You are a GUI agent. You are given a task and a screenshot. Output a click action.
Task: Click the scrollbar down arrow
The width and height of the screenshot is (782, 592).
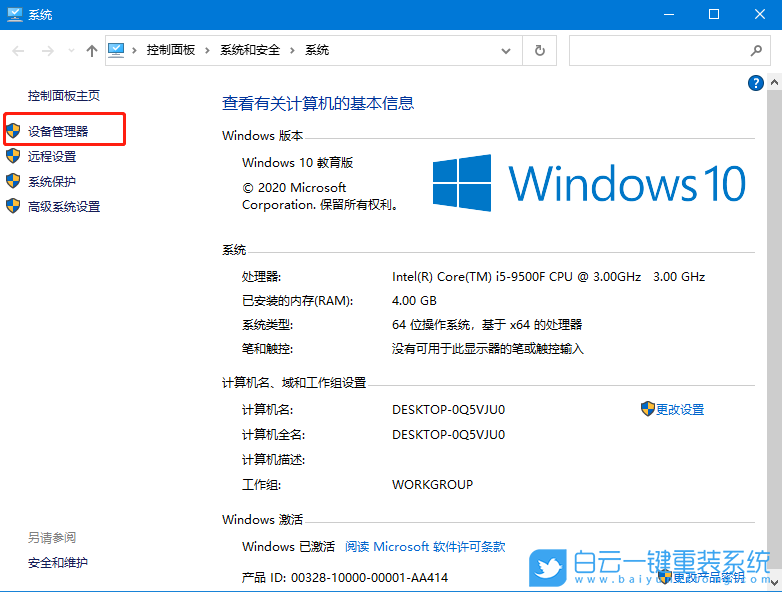(x=774, y=582)
